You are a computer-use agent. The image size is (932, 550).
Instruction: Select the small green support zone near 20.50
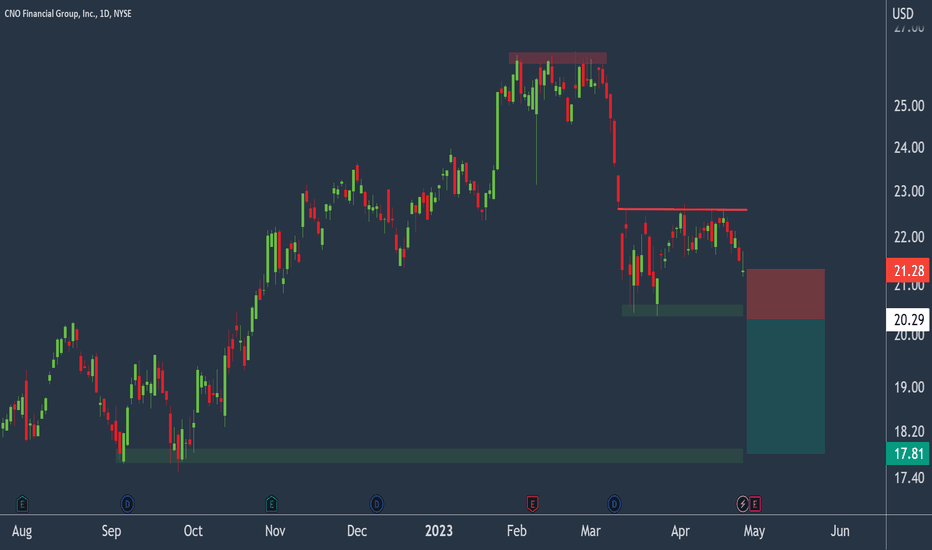(x=682, y=310)
